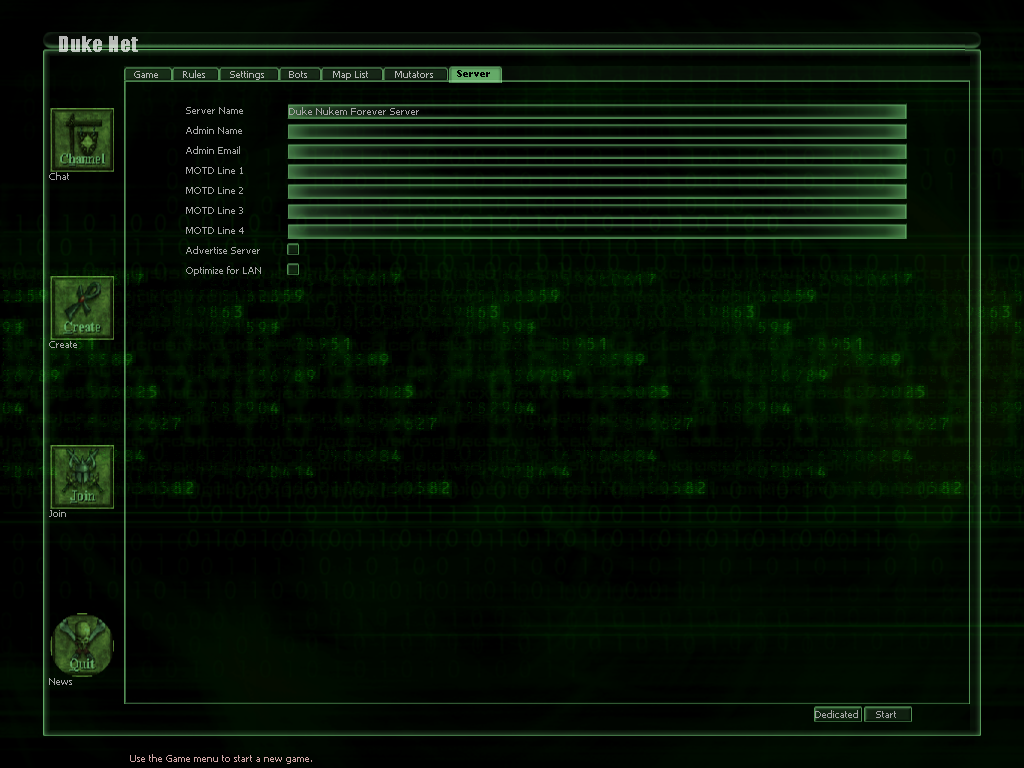Toggle the Optimize for LAN checkbox
1024x768 pixels.
pos(293,270)
